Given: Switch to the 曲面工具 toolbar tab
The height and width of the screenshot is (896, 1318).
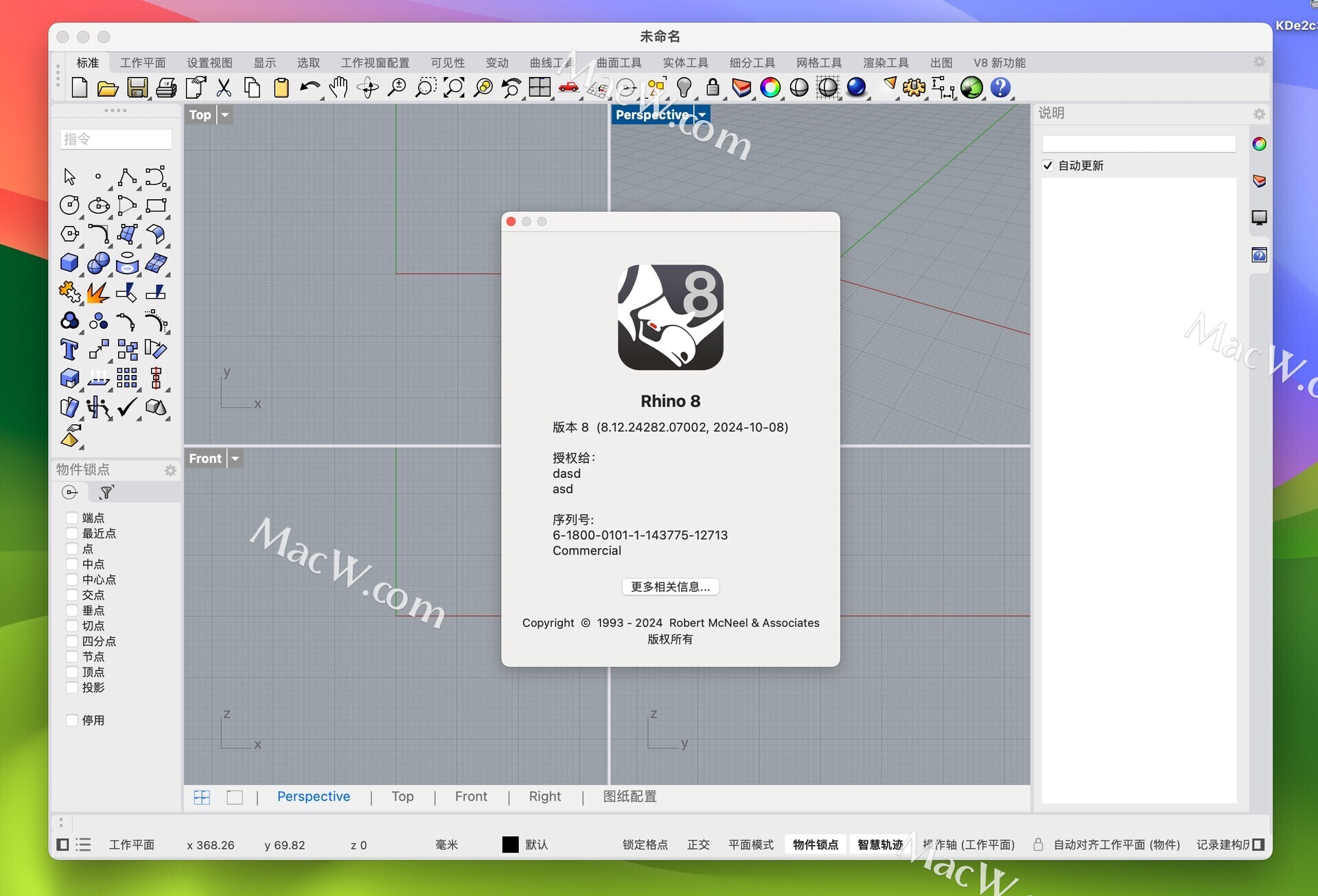Looking at the screenshot, I should (618, 62).
